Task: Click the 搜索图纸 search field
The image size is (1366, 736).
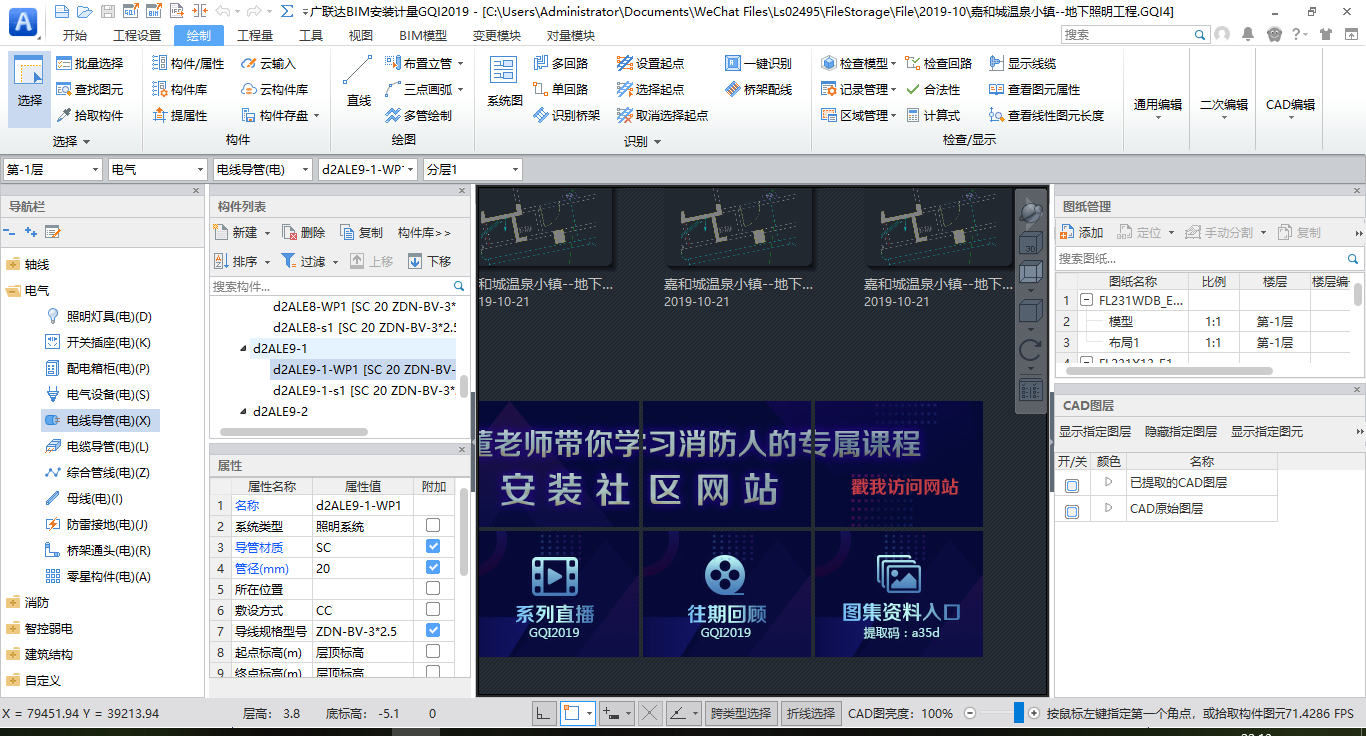Action: 1209,258
